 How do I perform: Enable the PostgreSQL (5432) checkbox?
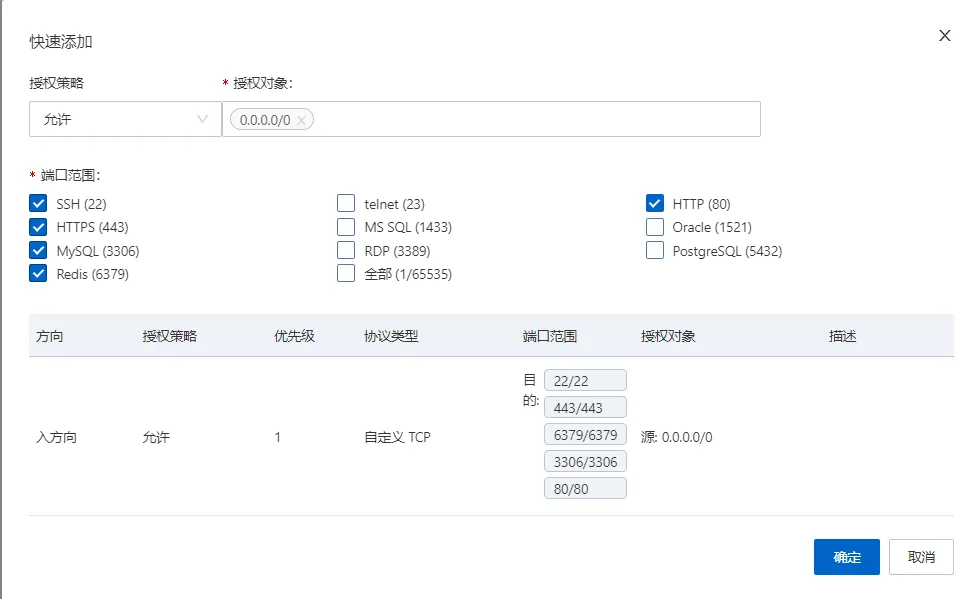[655, 251]
